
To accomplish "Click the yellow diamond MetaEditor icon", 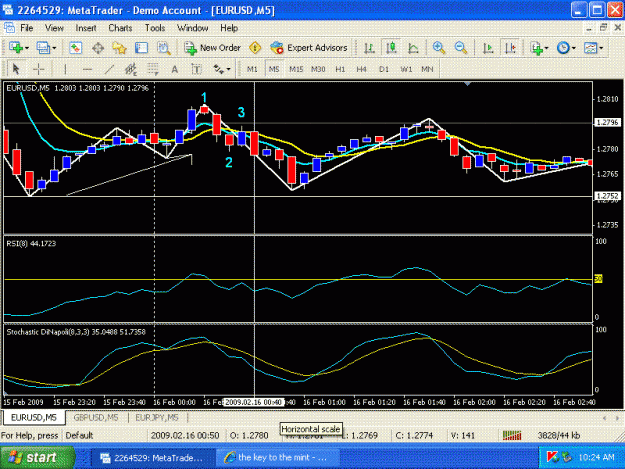I will click(255, 48).
